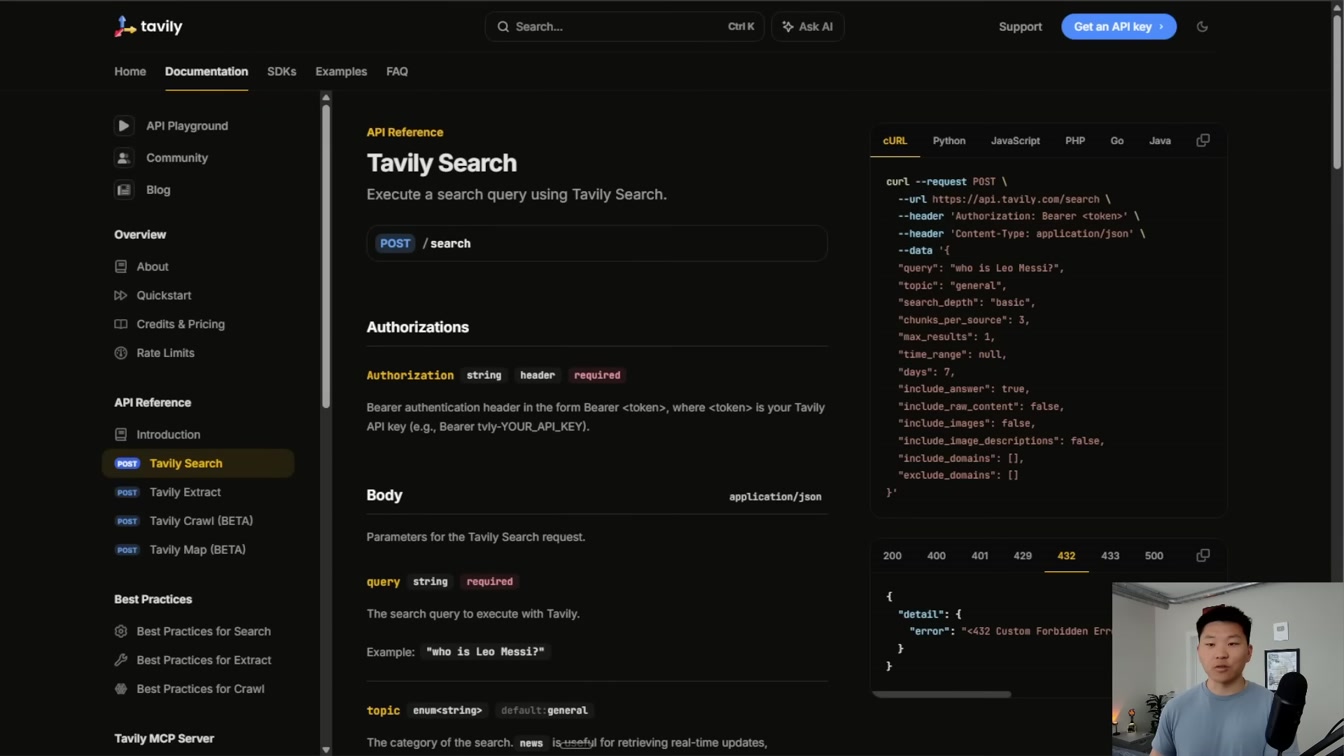Screen dimensions: 1344x756
Task: Open API Playground link
Action: coord(187,126)
